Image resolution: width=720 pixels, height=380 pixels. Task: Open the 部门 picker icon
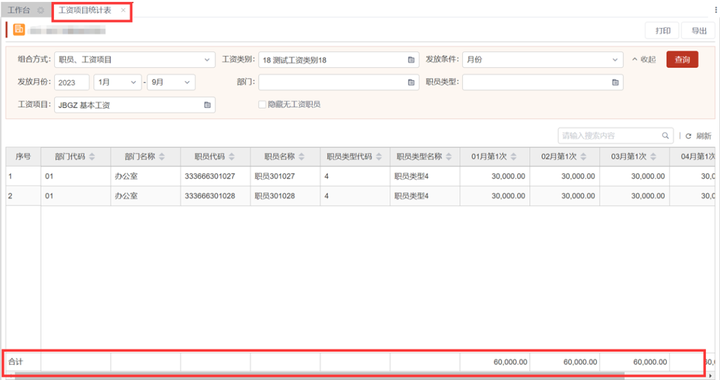pos(411,83)
